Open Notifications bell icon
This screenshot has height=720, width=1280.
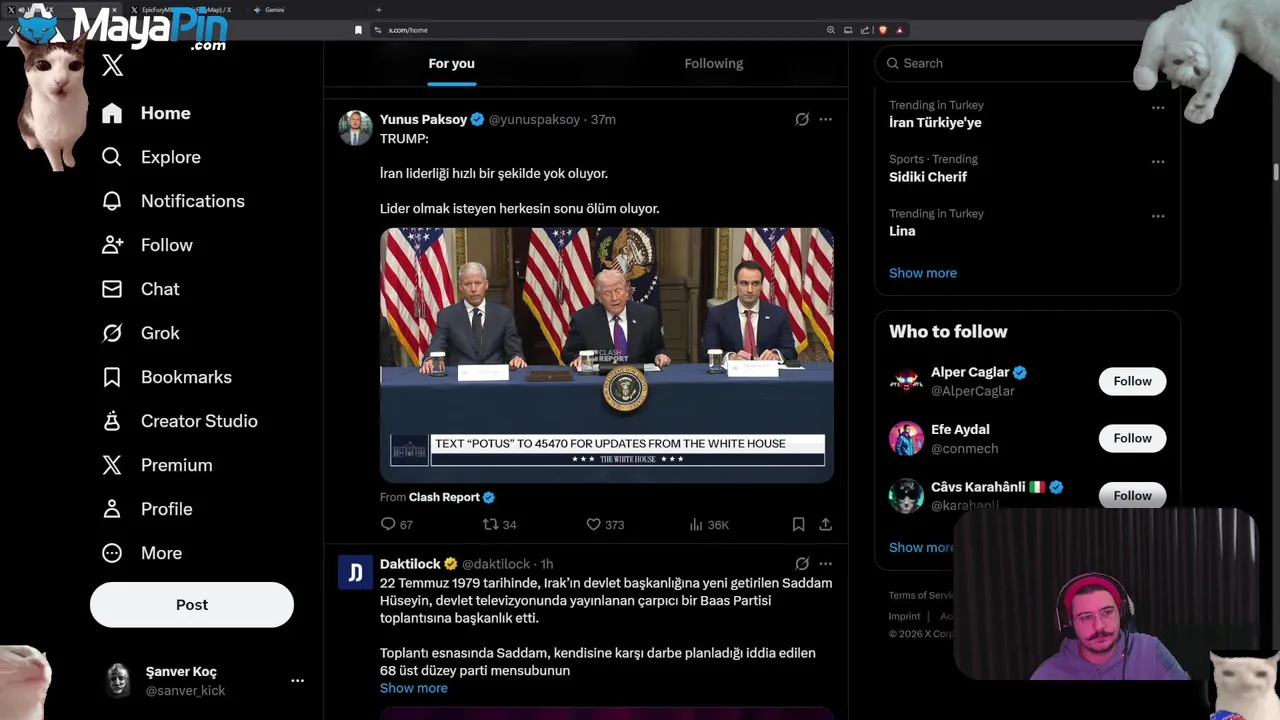click(x=112, y=201)
